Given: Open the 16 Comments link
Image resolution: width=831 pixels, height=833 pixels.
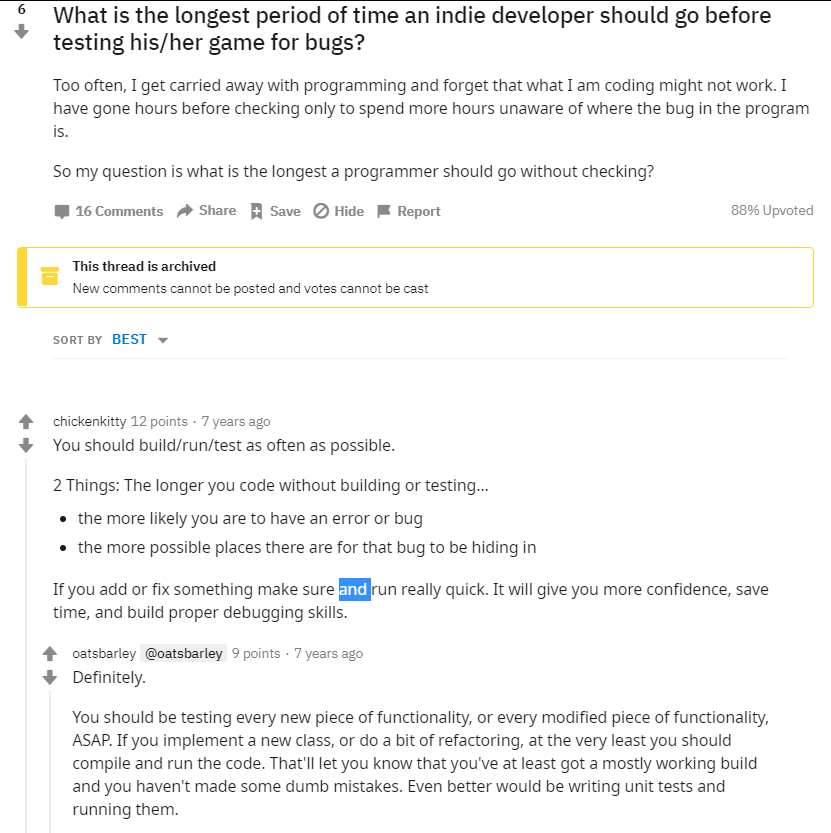Looking at the screenshot, I should pyautogui.click(x=109, y=211).
